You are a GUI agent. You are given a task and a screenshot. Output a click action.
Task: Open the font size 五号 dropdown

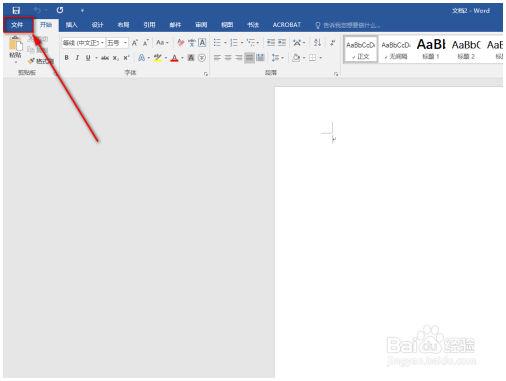[x=117, y=43]
